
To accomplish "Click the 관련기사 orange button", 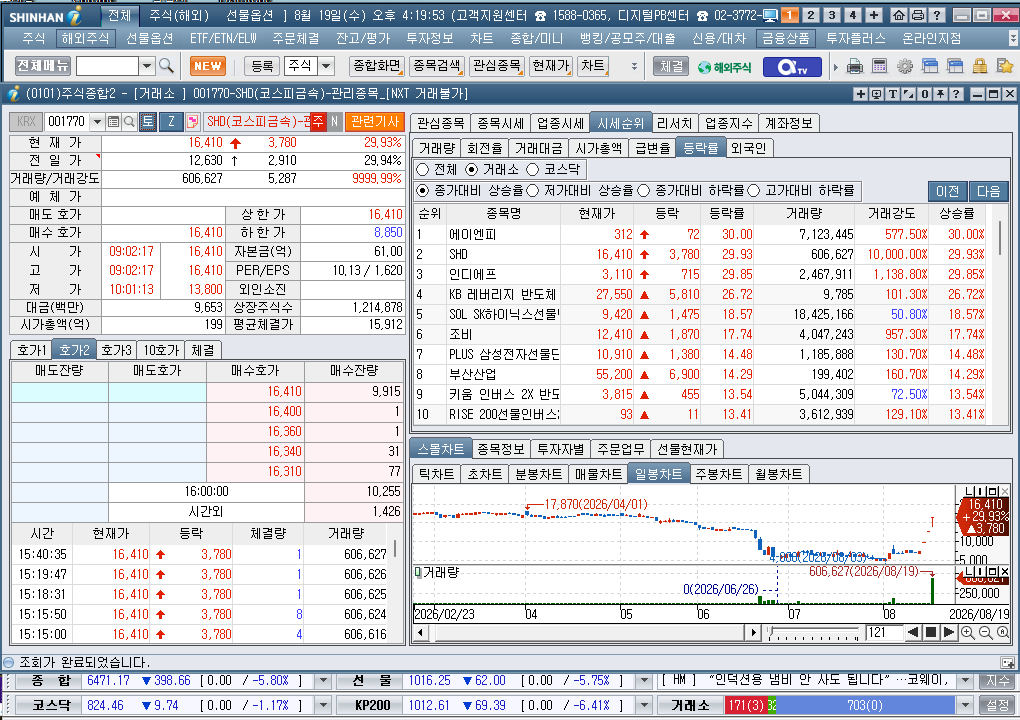I will [x=375, y=122].
